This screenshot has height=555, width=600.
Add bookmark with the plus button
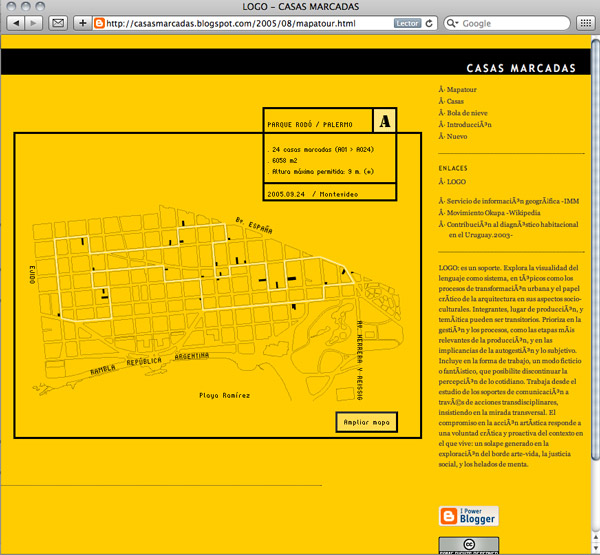[x=83, y=23]
